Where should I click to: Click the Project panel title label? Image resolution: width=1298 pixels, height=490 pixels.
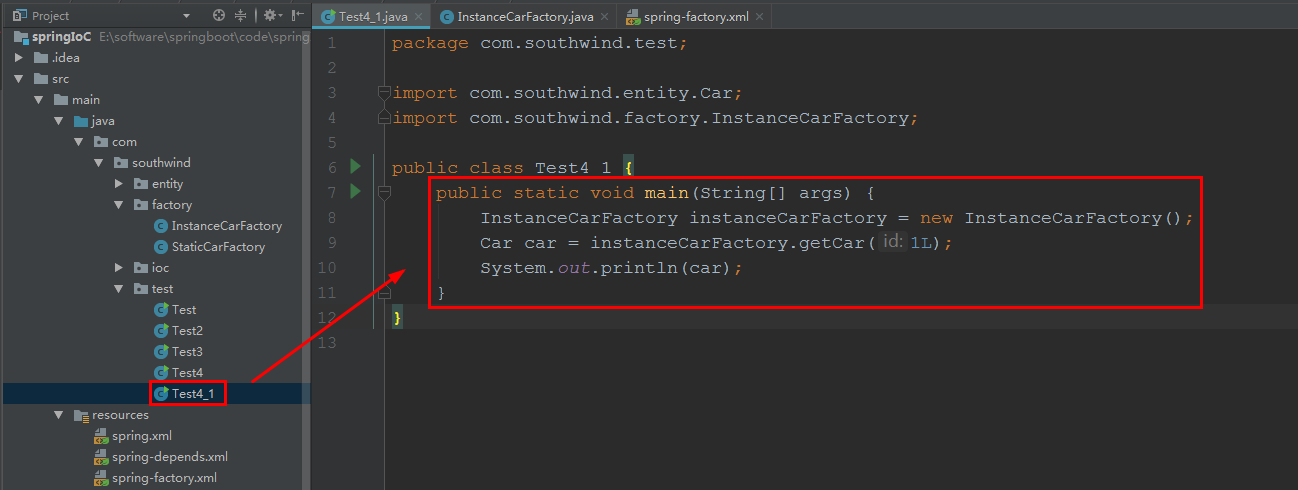pyautogui.click(x=51, y=16)
